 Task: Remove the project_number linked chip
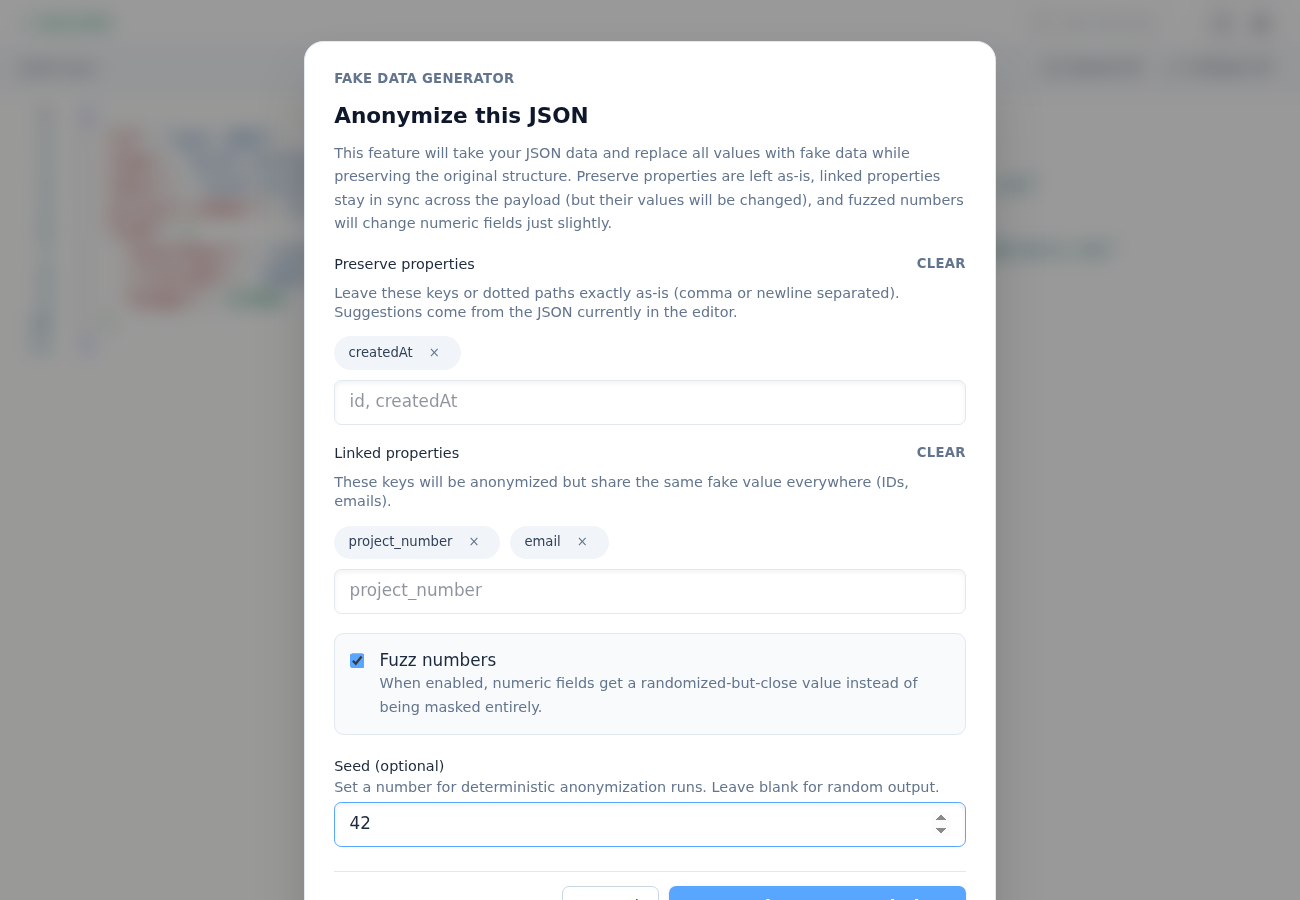coord(474,541)
